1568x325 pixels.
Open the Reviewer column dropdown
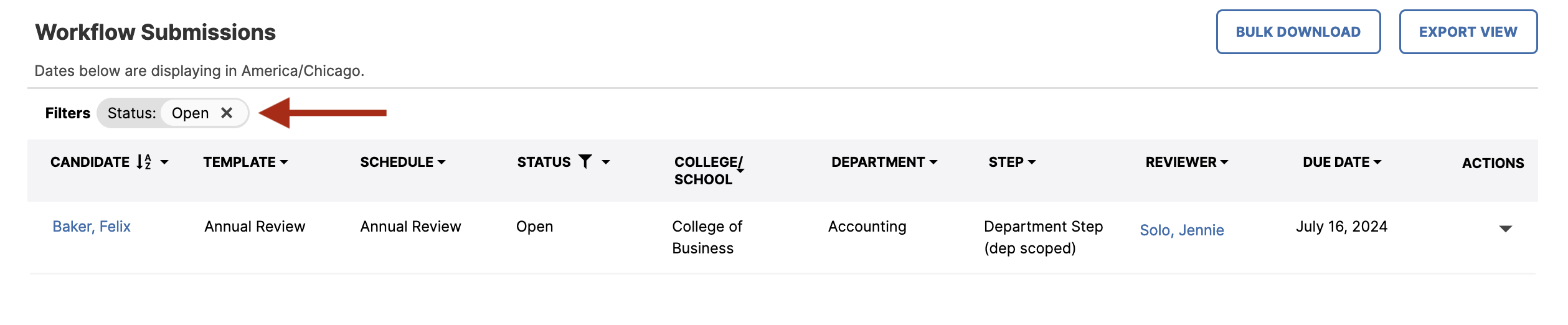click(1187, 162)
